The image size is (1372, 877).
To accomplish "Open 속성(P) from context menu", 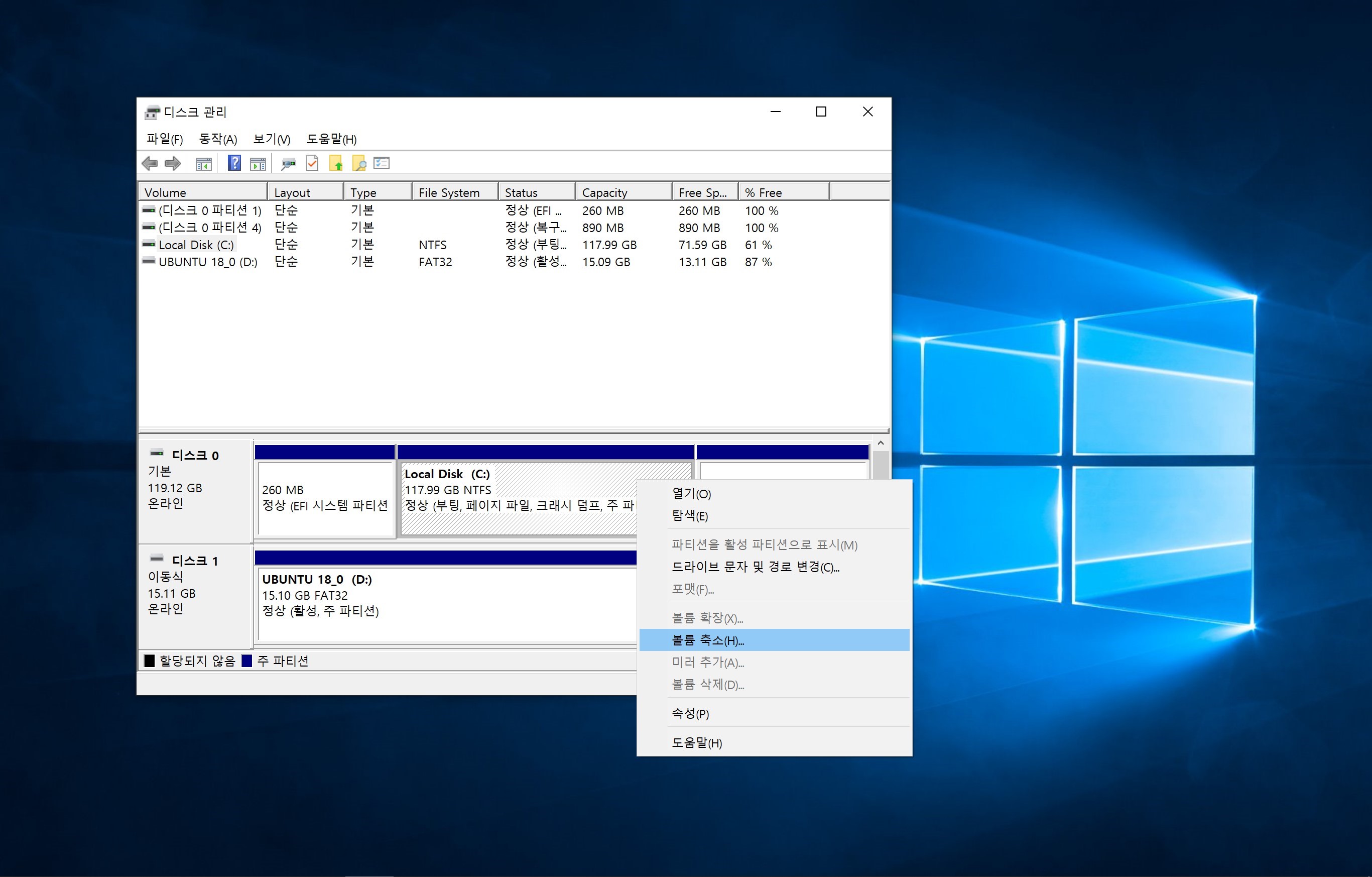I will point(774,713).
